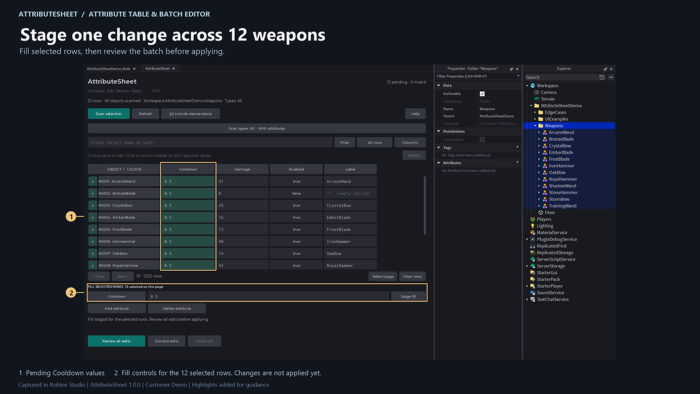The width and height of the screenshot is (700, 394).
Task: Deselect the row #0007 OakBow checkbox
Action: [92, 253]
